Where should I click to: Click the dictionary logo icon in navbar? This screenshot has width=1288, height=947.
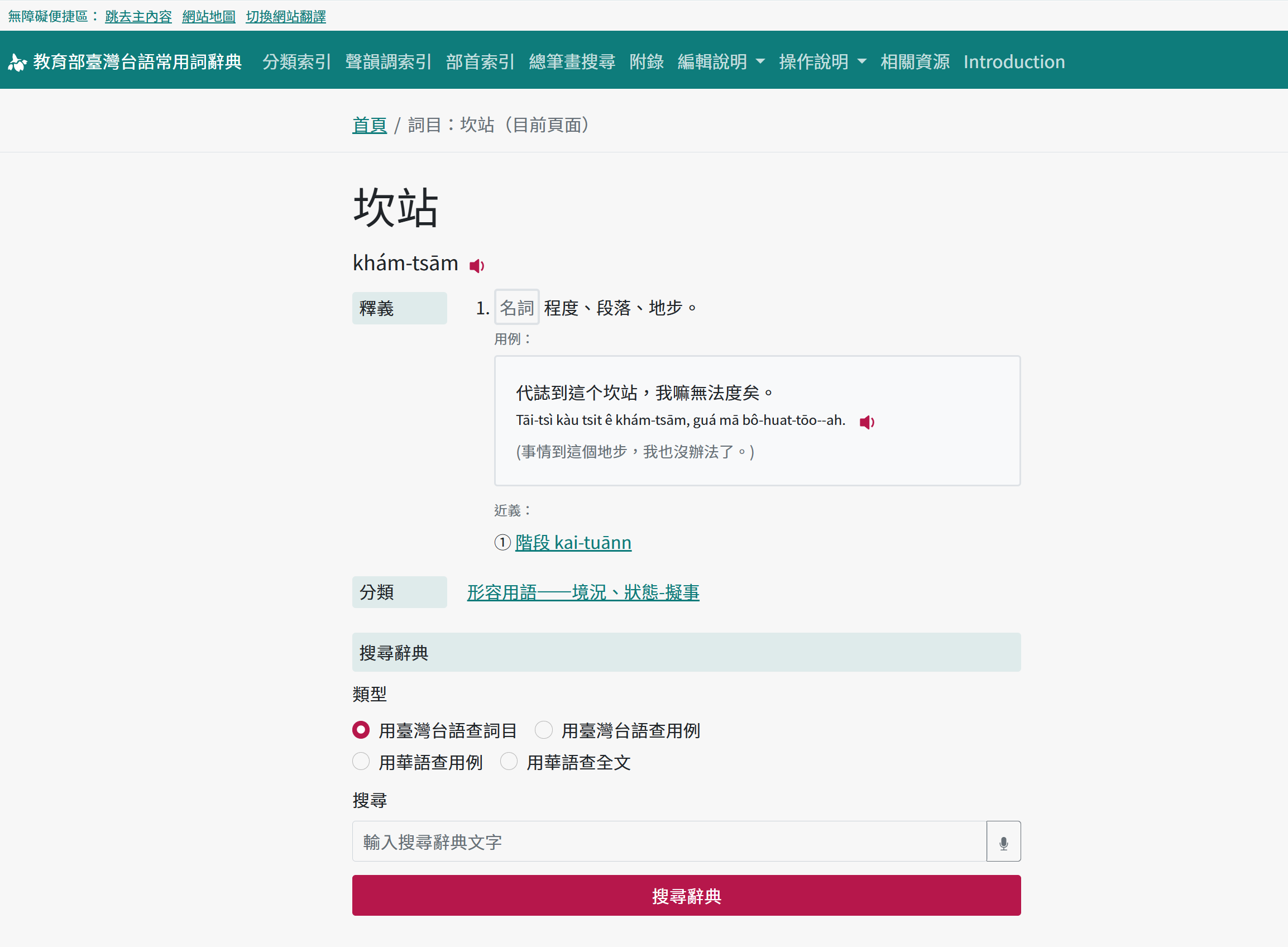17,62
